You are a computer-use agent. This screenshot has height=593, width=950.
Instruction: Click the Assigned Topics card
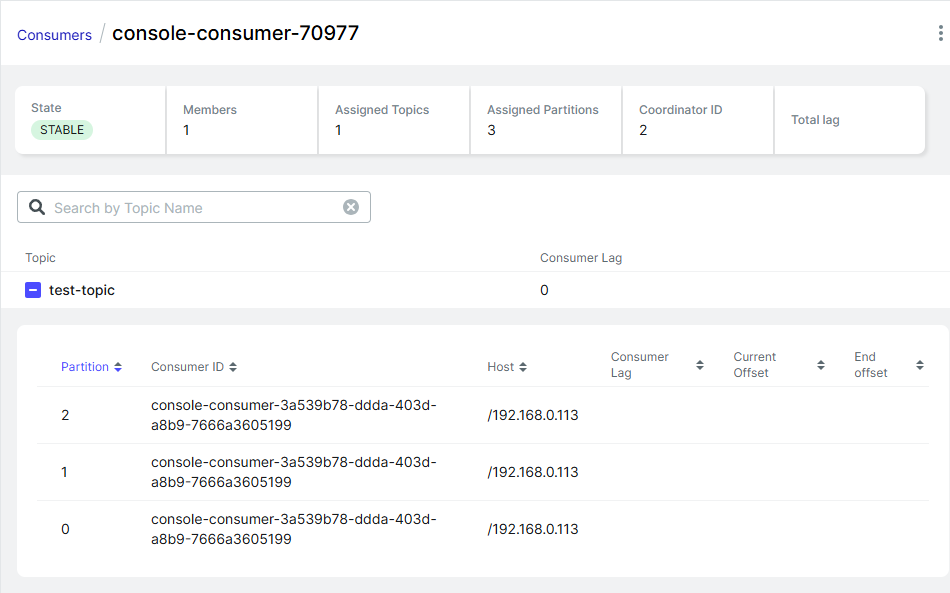click(394, 120)
